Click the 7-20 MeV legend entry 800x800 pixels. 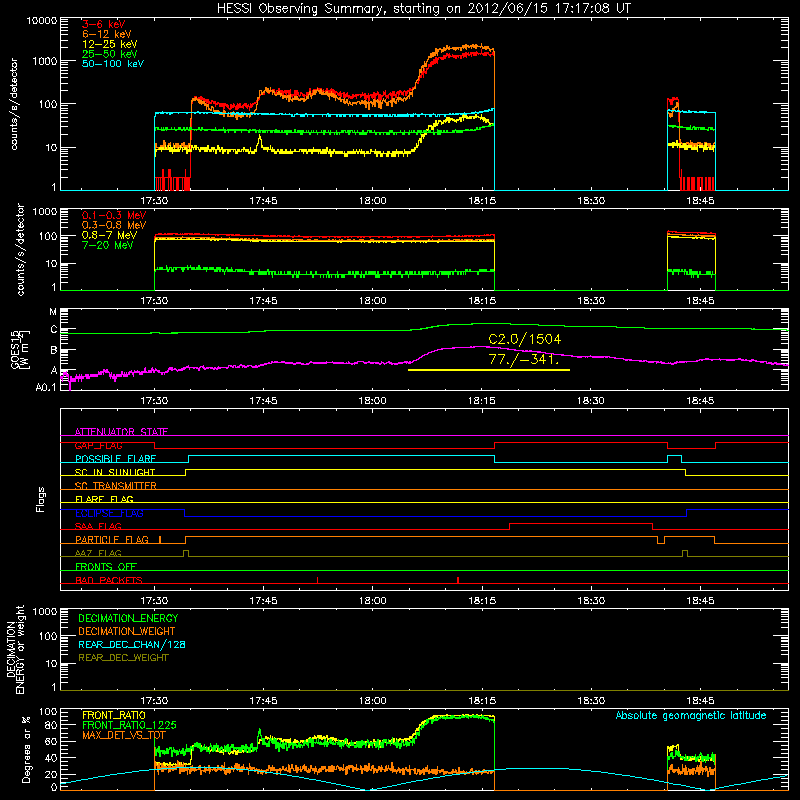coord(107,245)
